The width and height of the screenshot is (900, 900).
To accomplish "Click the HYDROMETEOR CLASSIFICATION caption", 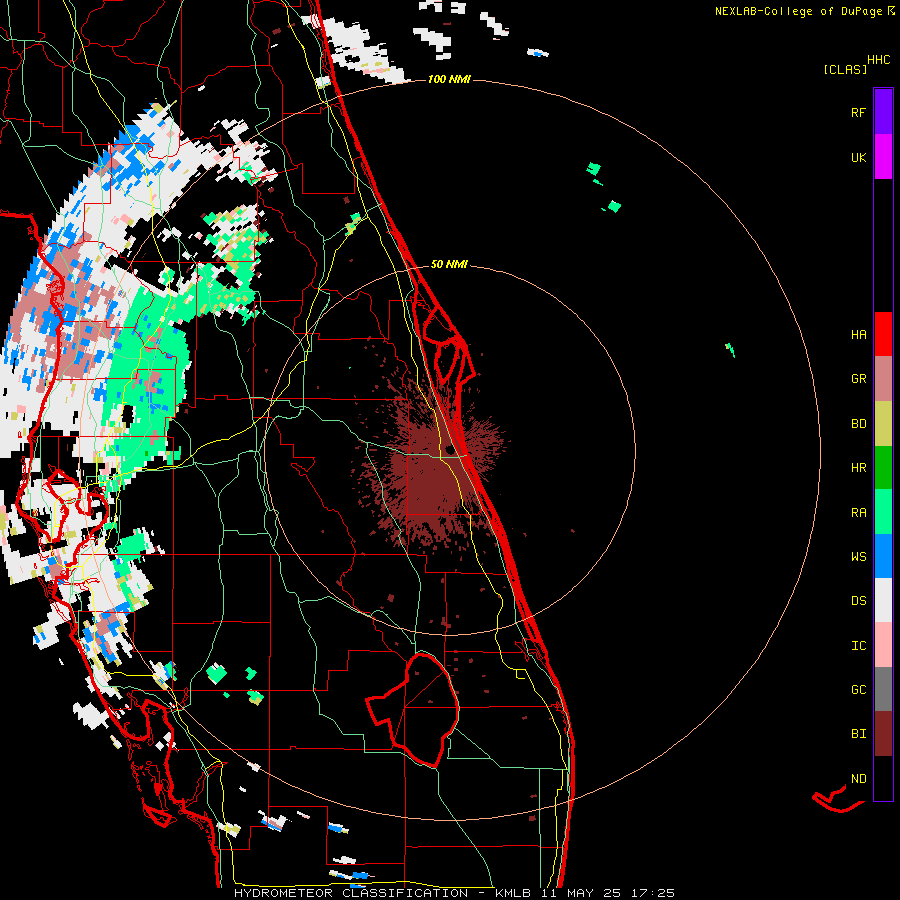I will (351, 893).
